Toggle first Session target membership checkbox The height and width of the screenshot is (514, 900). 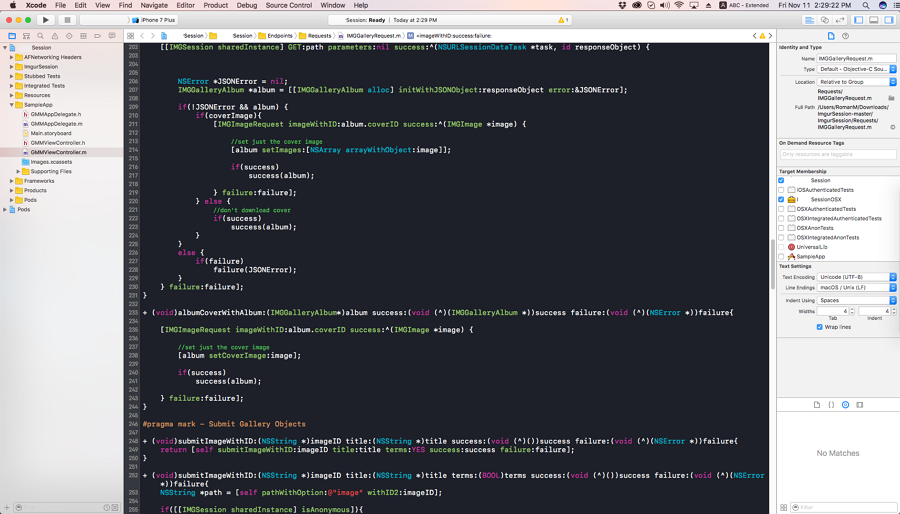[x=781, y=180]
